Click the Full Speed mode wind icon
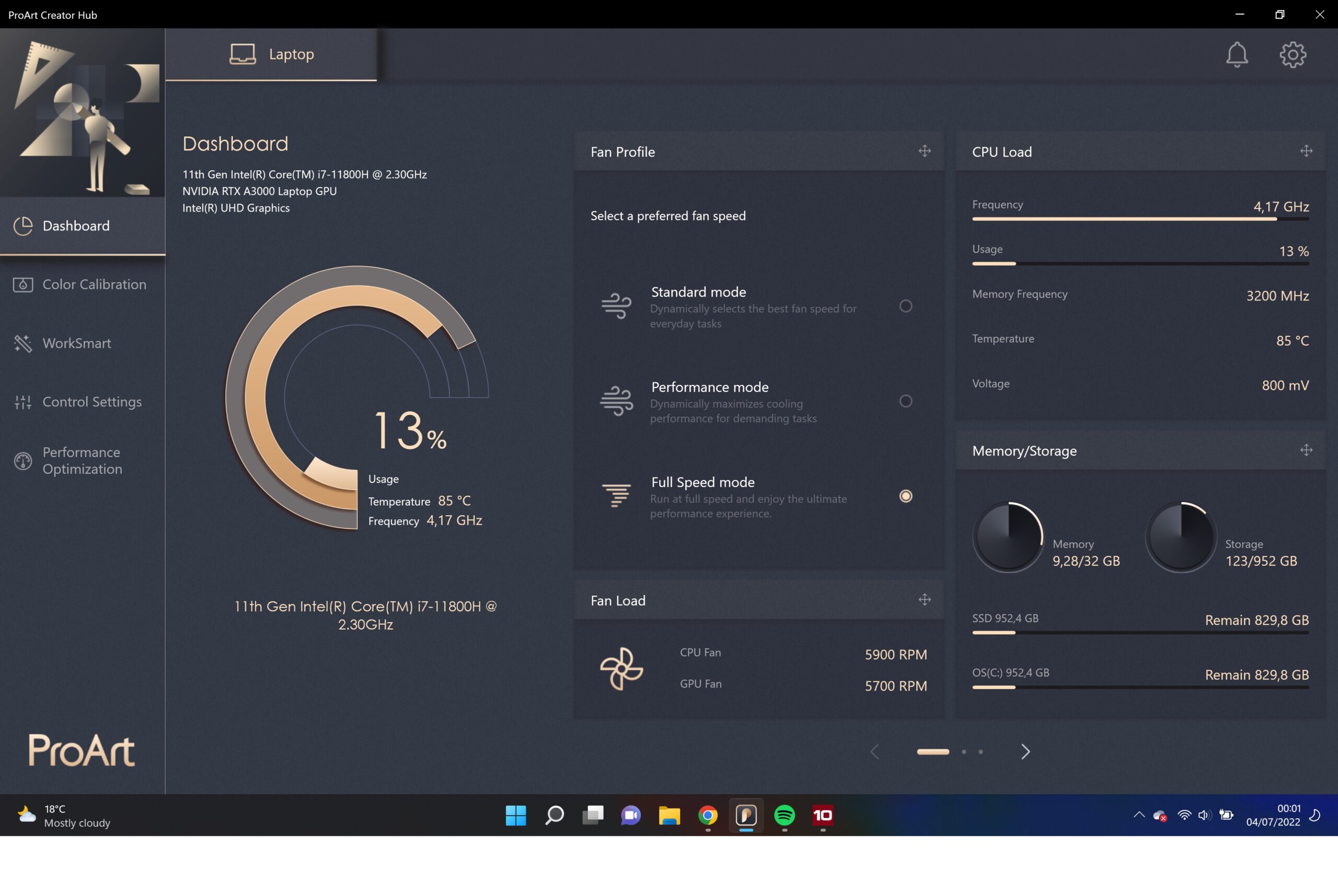Viewport: 1338px width, 896px height. [616, 495]
